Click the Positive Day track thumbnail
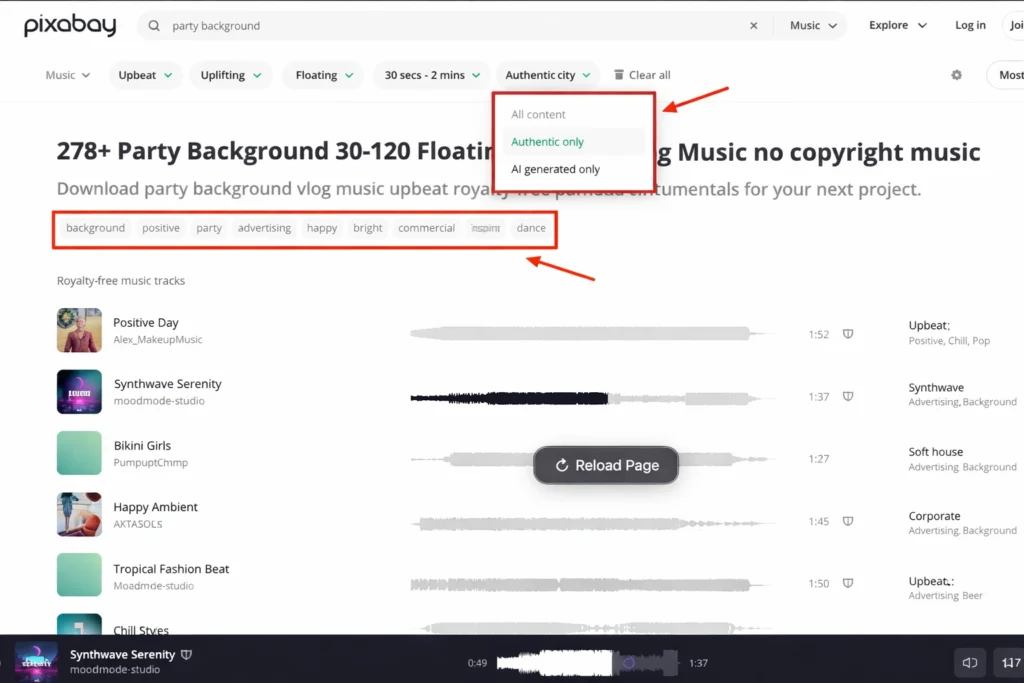1024x683 pixels. [79, 330]
